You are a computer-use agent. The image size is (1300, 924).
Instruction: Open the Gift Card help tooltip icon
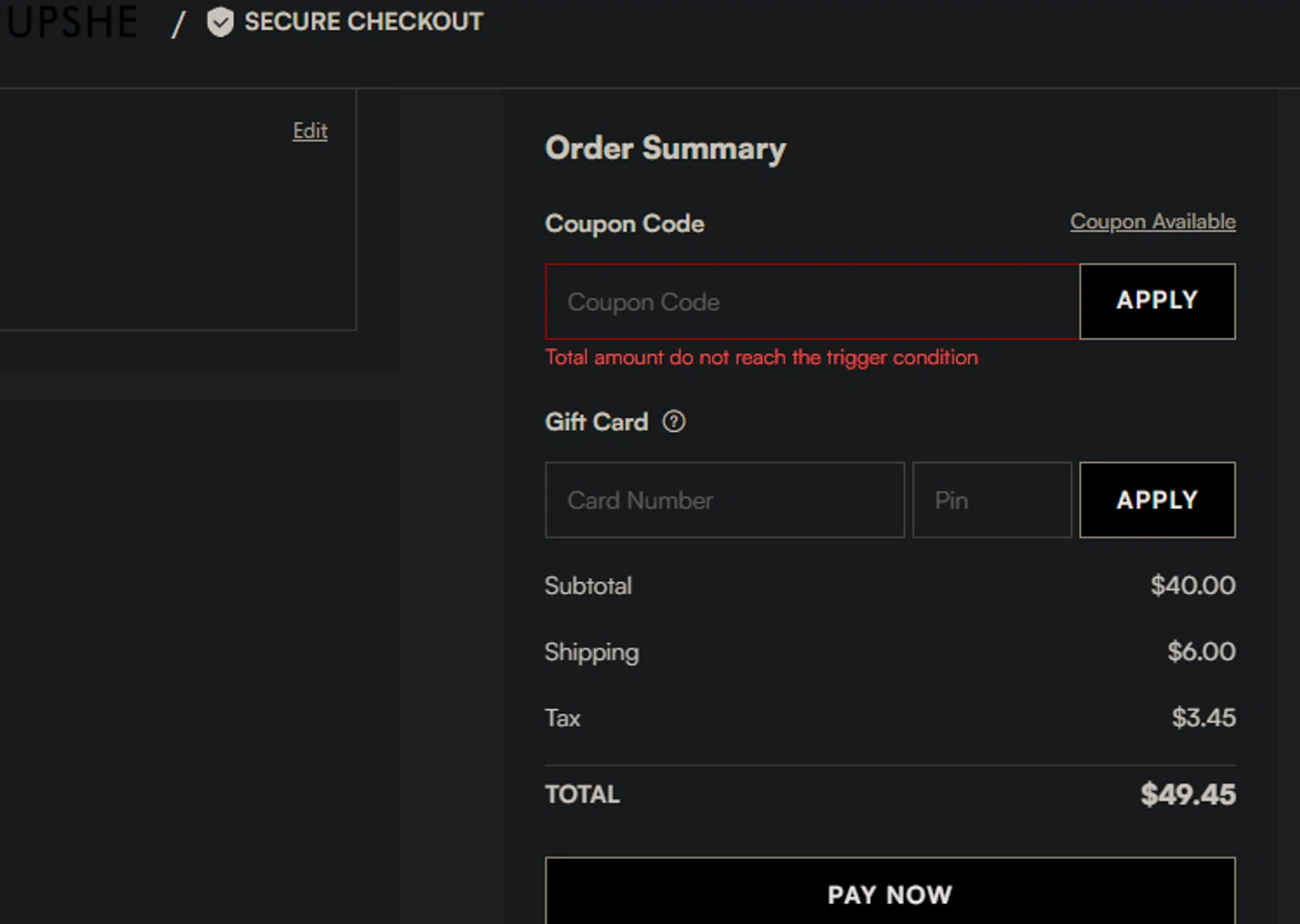[x=673, y=421]
